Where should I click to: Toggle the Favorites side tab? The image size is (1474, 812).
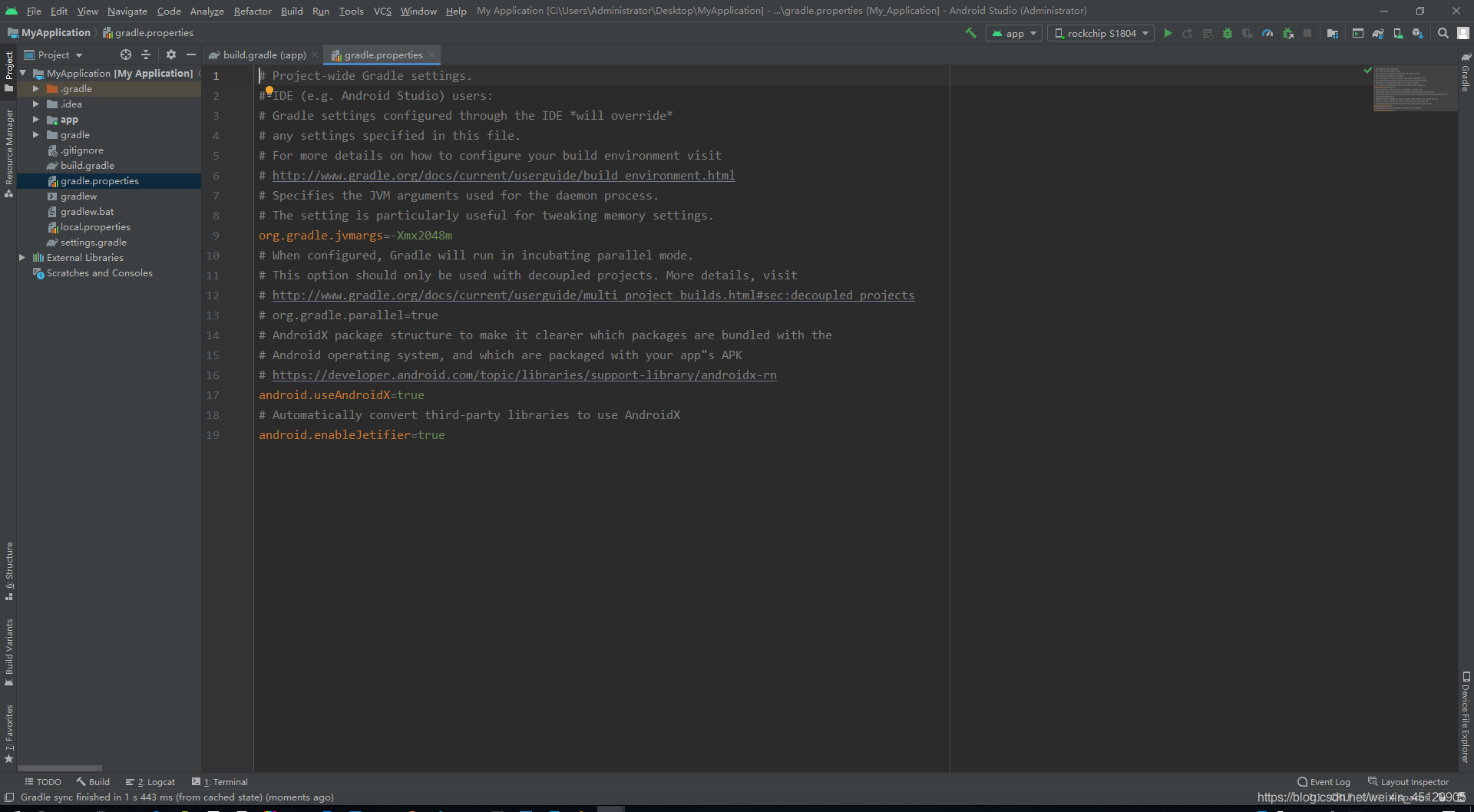click(9, 734)
